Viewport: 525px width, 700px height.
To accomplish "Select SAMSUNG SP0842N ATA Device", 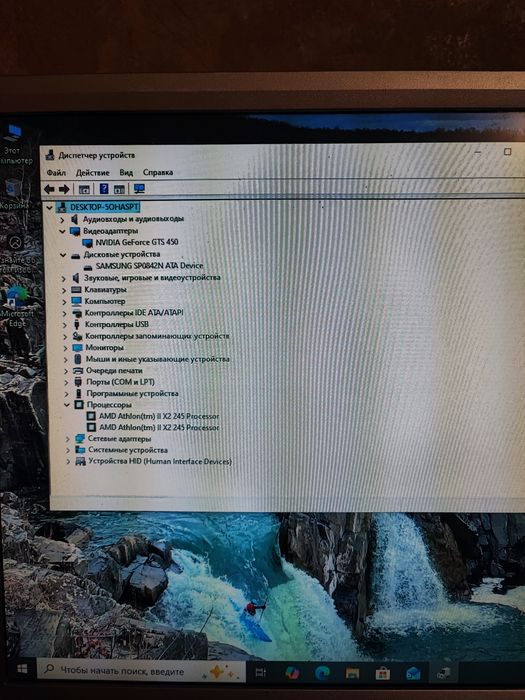I will 149,266.
